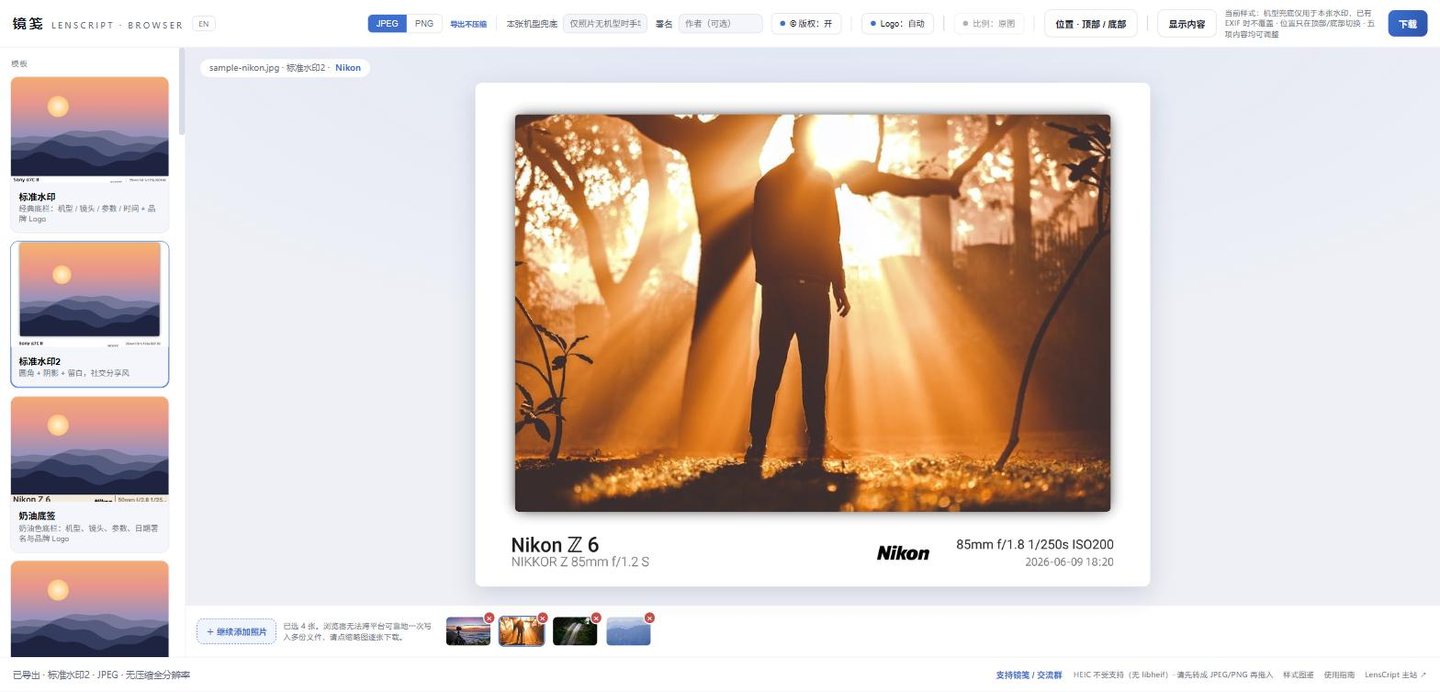This screenshot has width=1440, height=692.
Task: Open the LensCript 主站 external link
Action: pyautogui.click(x=1396, y=675)
